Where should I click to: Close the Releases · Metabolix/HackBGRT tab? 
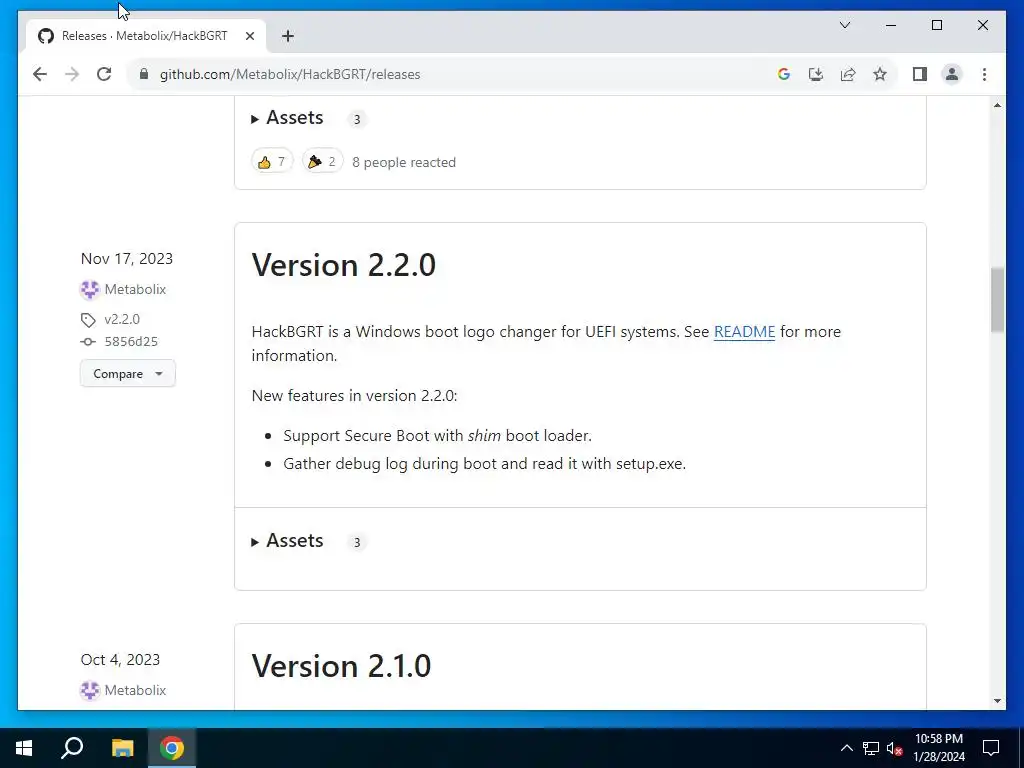(x=249, y=37)
